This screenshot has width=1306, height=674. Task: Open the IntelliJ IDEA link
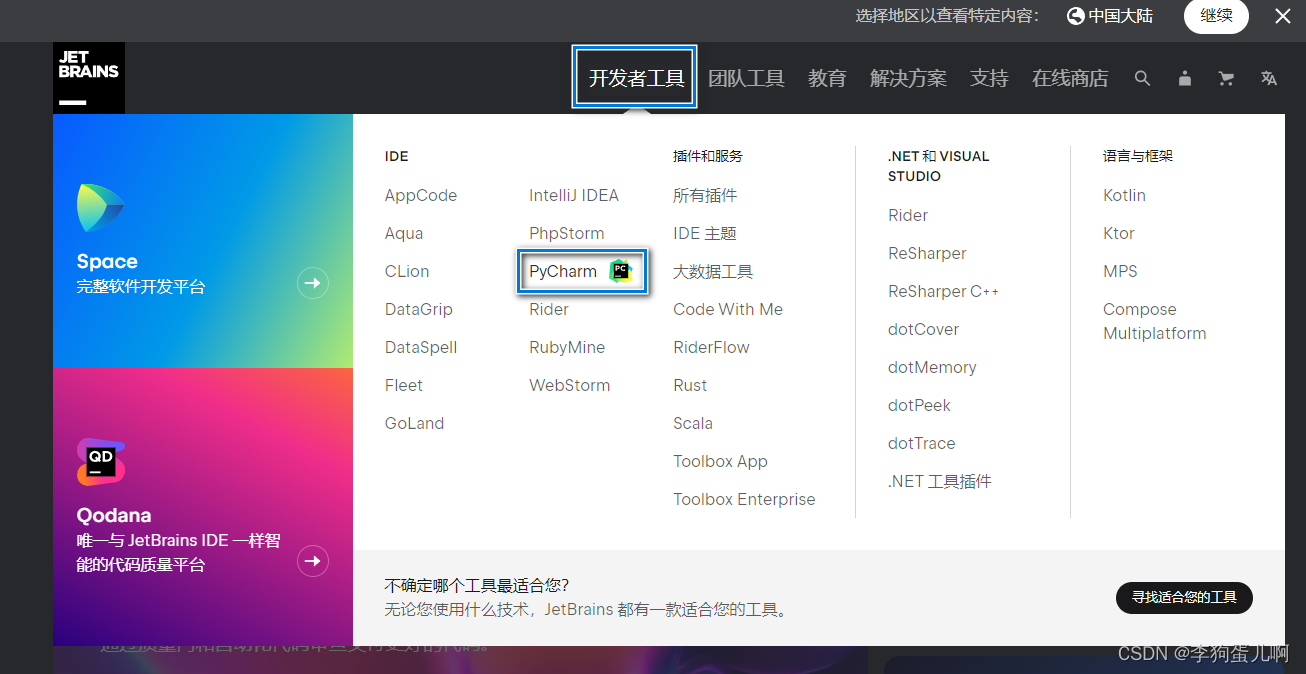574,195
